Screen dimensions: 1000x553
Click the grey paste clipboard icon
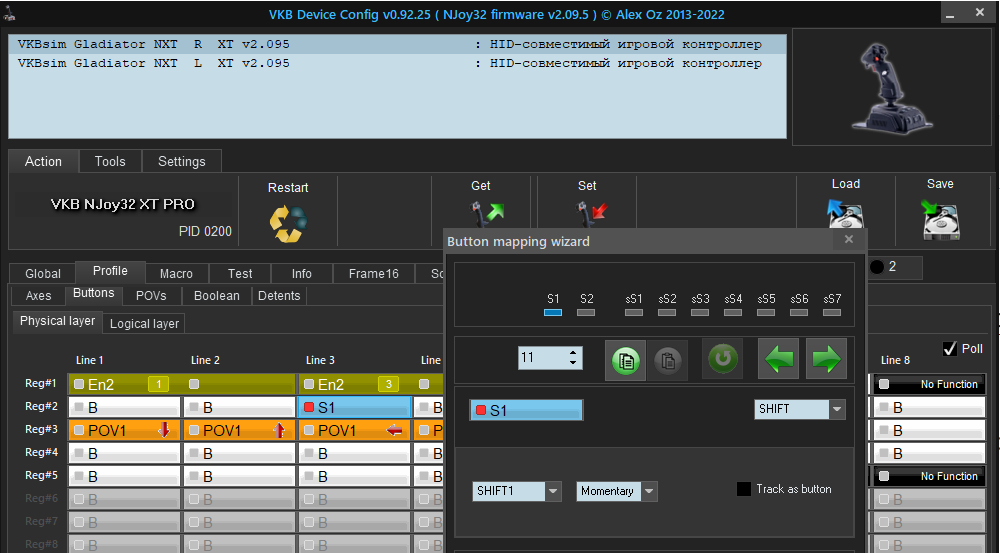(668, 360)
